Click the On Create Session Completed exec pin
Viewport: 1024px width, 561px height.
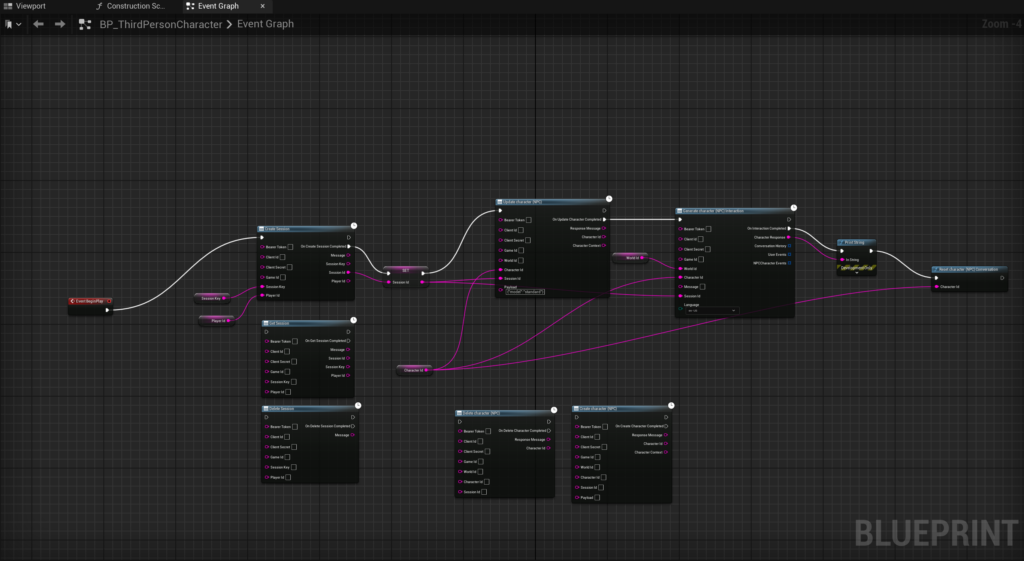[349, 247]
